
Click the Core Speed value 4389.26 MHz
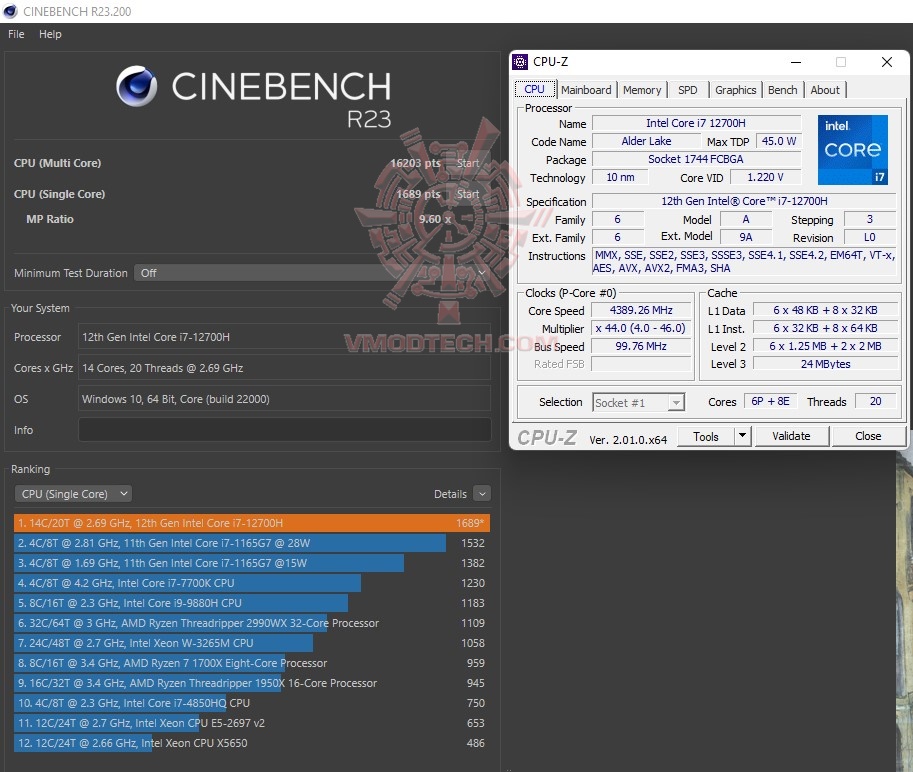pyautogui.click(x=641, y=310)
